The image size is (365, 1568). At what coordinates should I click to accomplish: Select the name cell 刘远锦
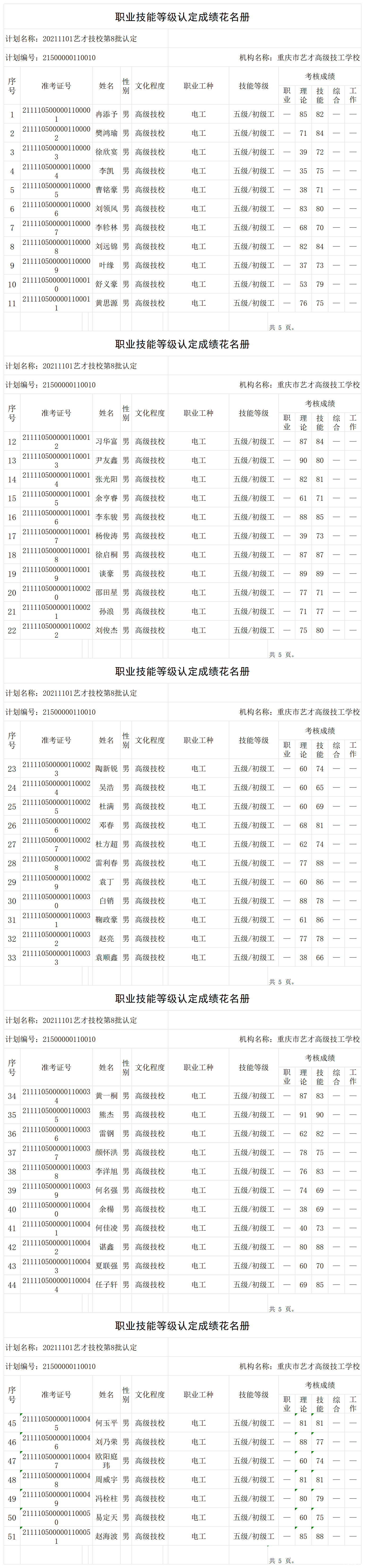(106, 246)
